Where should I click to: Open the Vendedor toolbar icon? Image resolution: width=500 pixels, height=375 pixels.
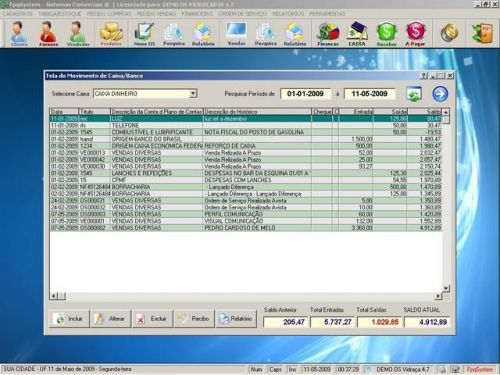tap(78, 33)
